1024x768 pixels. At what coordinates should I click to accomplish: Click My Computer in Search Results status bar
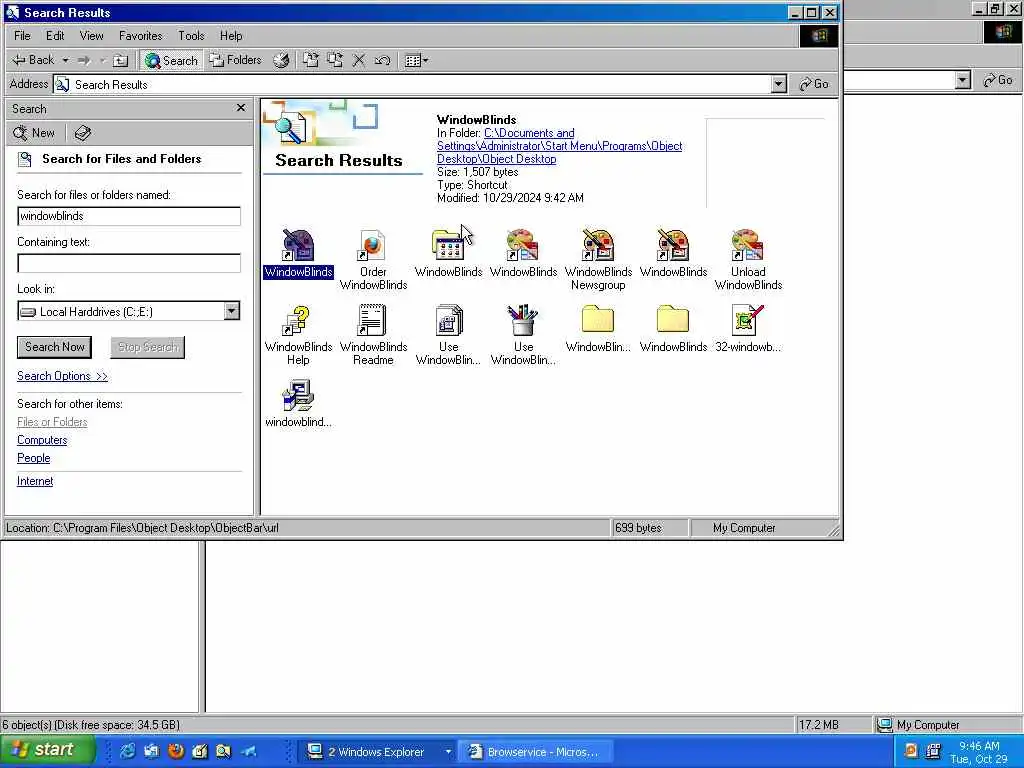click(x=744, y=528)
